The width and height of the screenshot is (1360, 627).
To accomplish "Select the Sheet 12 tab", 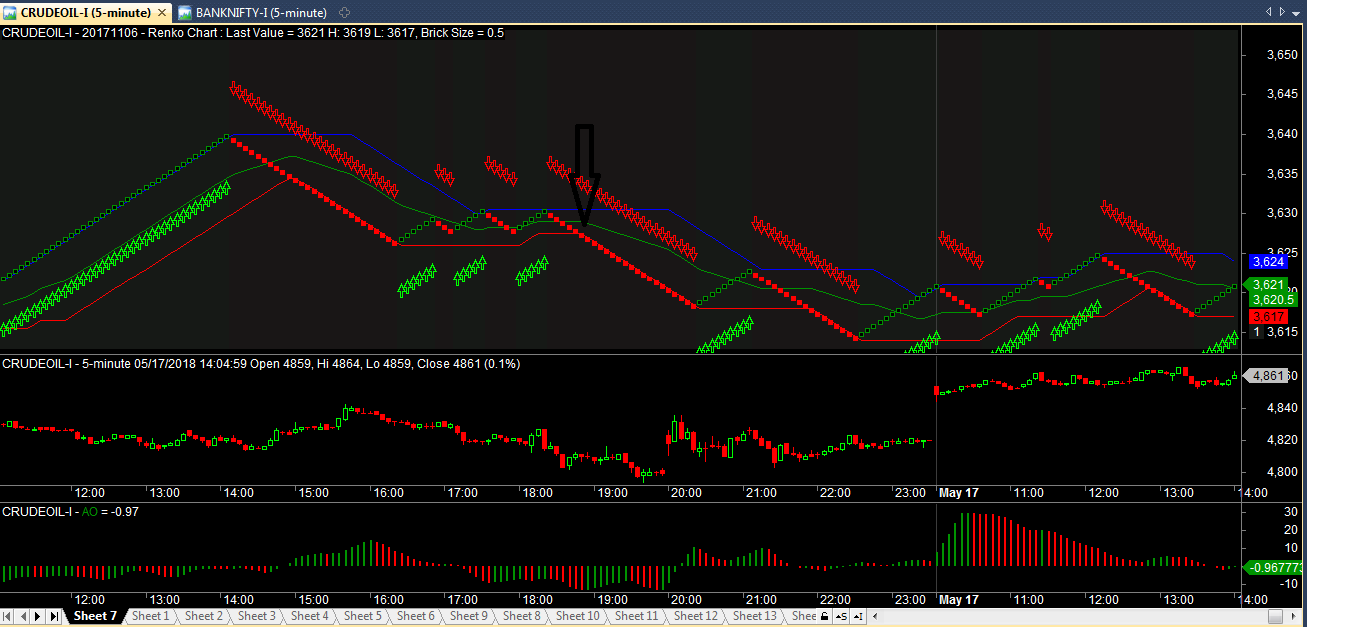I will tap(696, 616).
